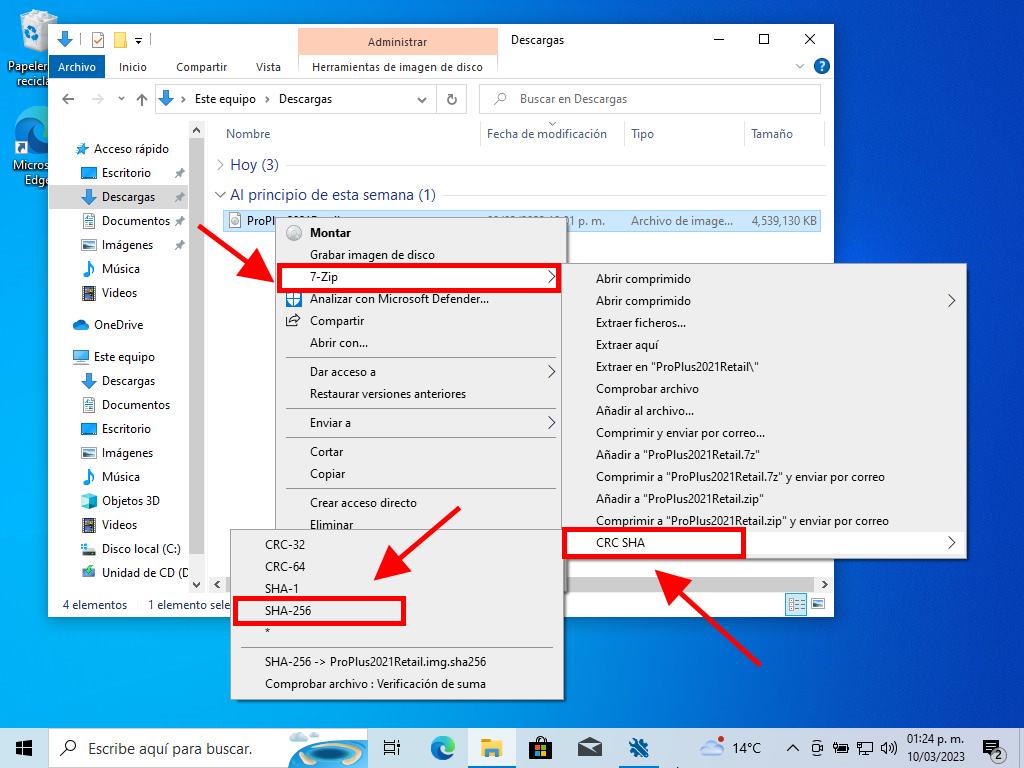Sort files by the Nombre column header

click(x=248, y=134)
